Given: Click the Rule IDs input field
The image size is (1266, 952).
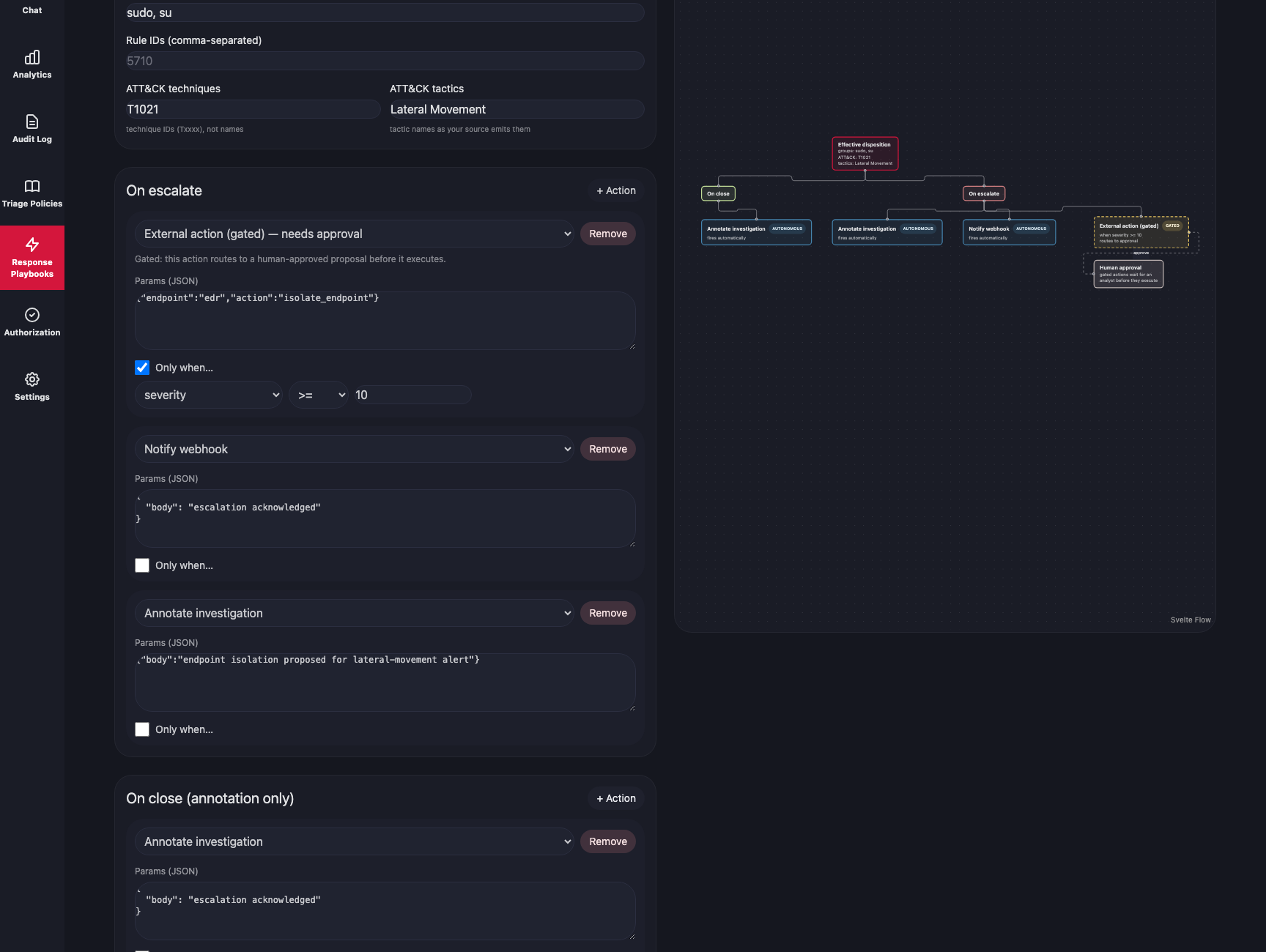Looking at the screenshot, I should (385, 61).
